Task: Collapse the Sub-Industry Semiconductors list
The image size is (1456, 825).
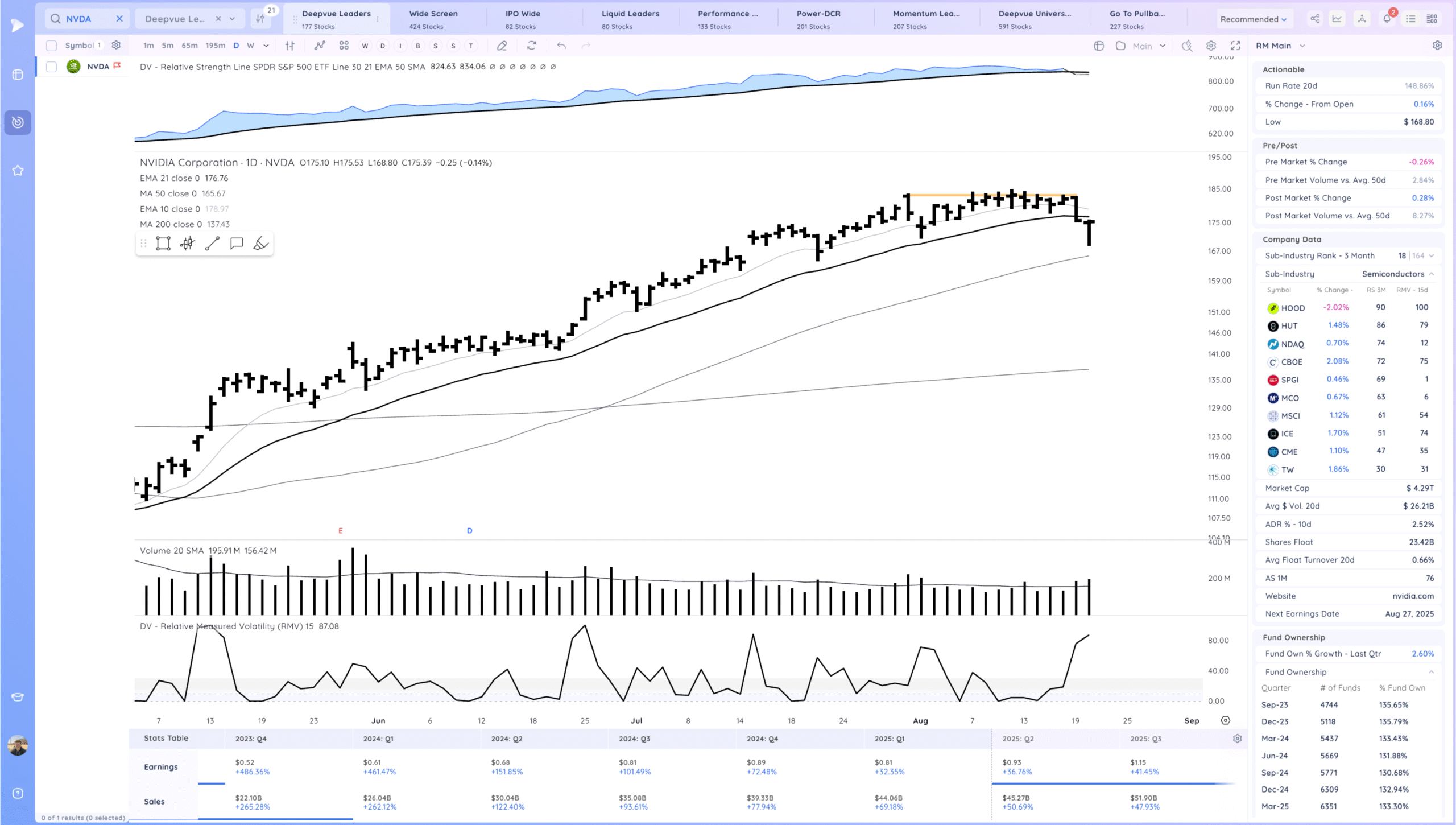Action: pos(1431,274)
